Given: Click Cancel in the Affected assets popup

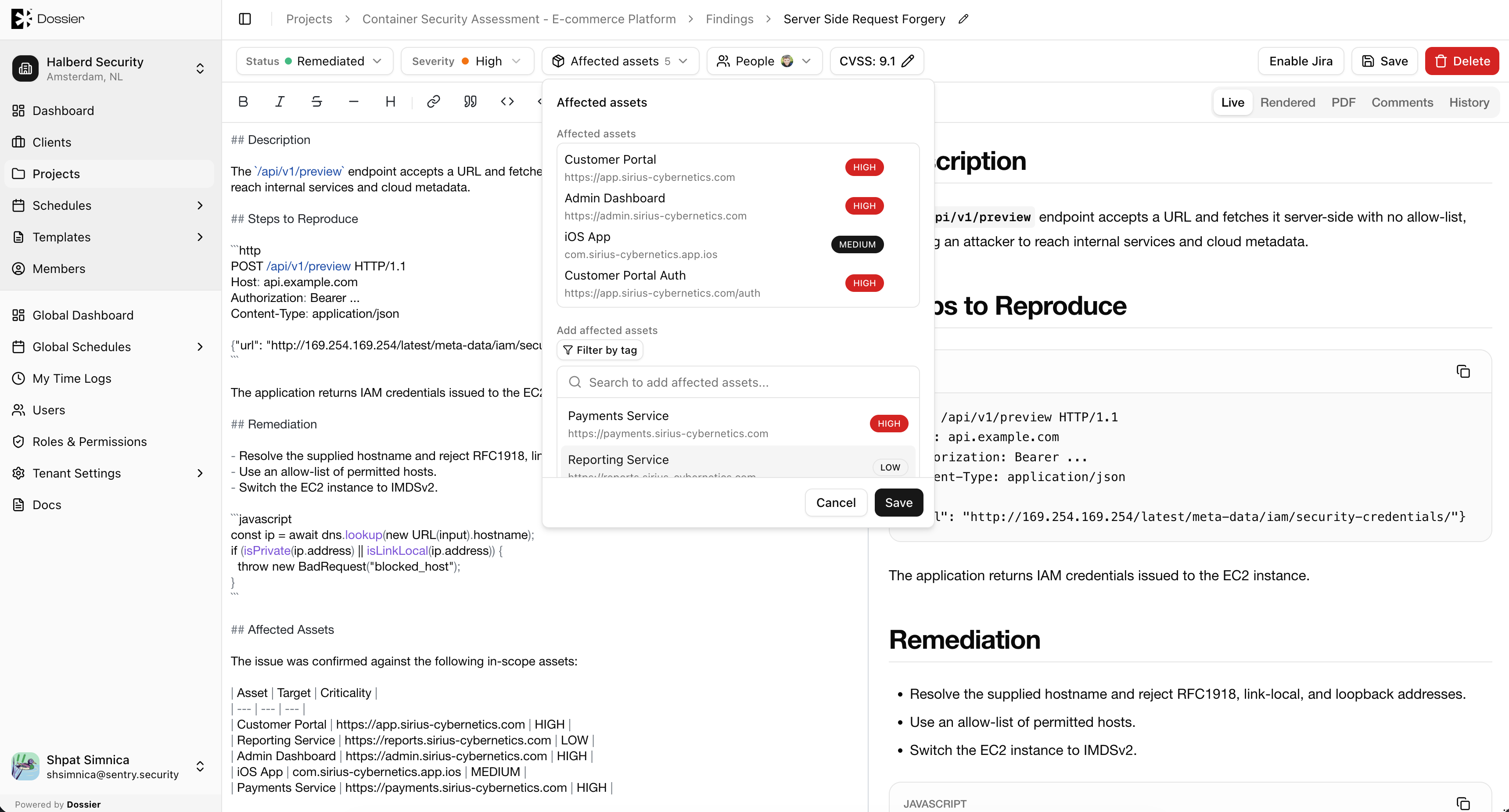Looking at the screenshot, I should point(835,503).
